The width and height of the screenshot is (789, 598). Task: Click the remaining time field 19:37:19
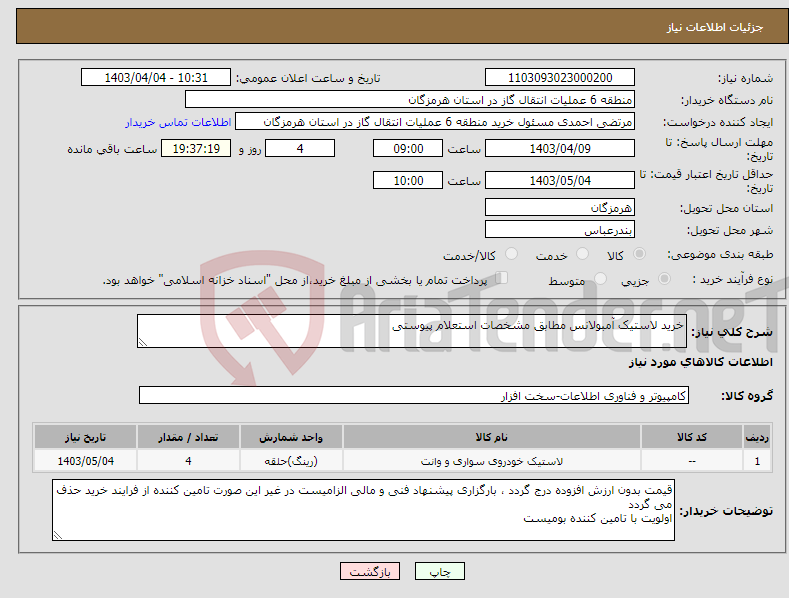pyautogui.click(x=196, y=148)
